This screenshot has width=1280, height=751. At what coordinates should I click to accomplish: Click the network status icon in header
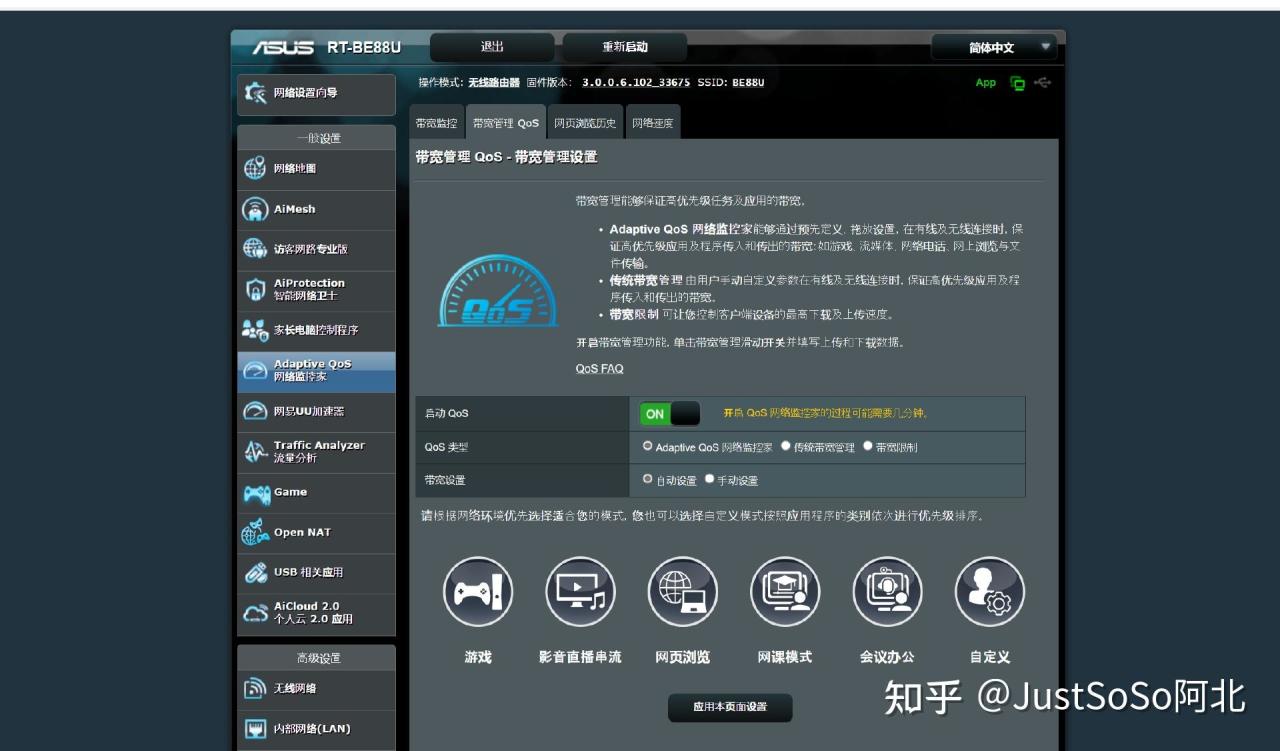point(1018,83)
